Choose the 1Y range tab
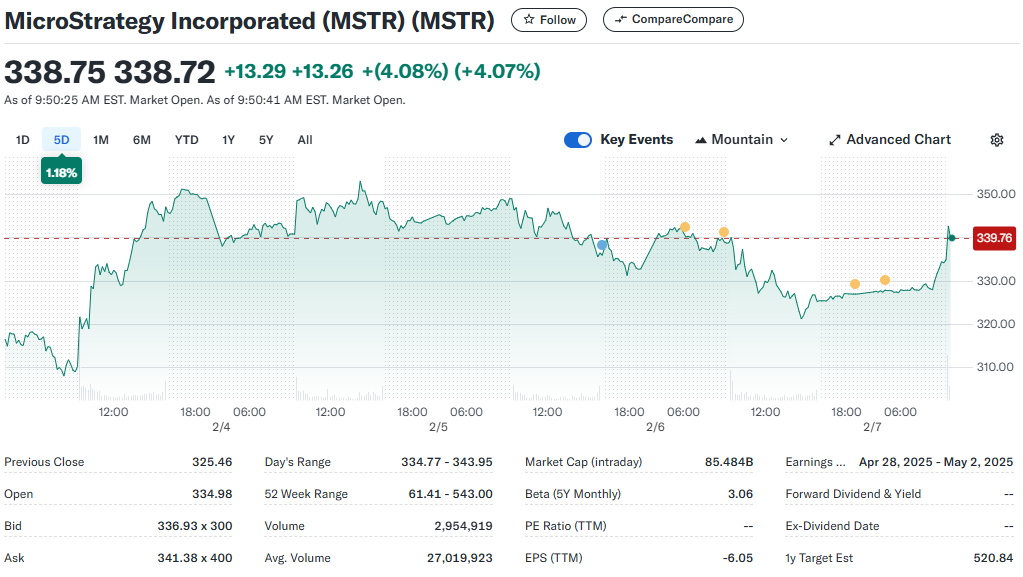 tap(228, 140)
